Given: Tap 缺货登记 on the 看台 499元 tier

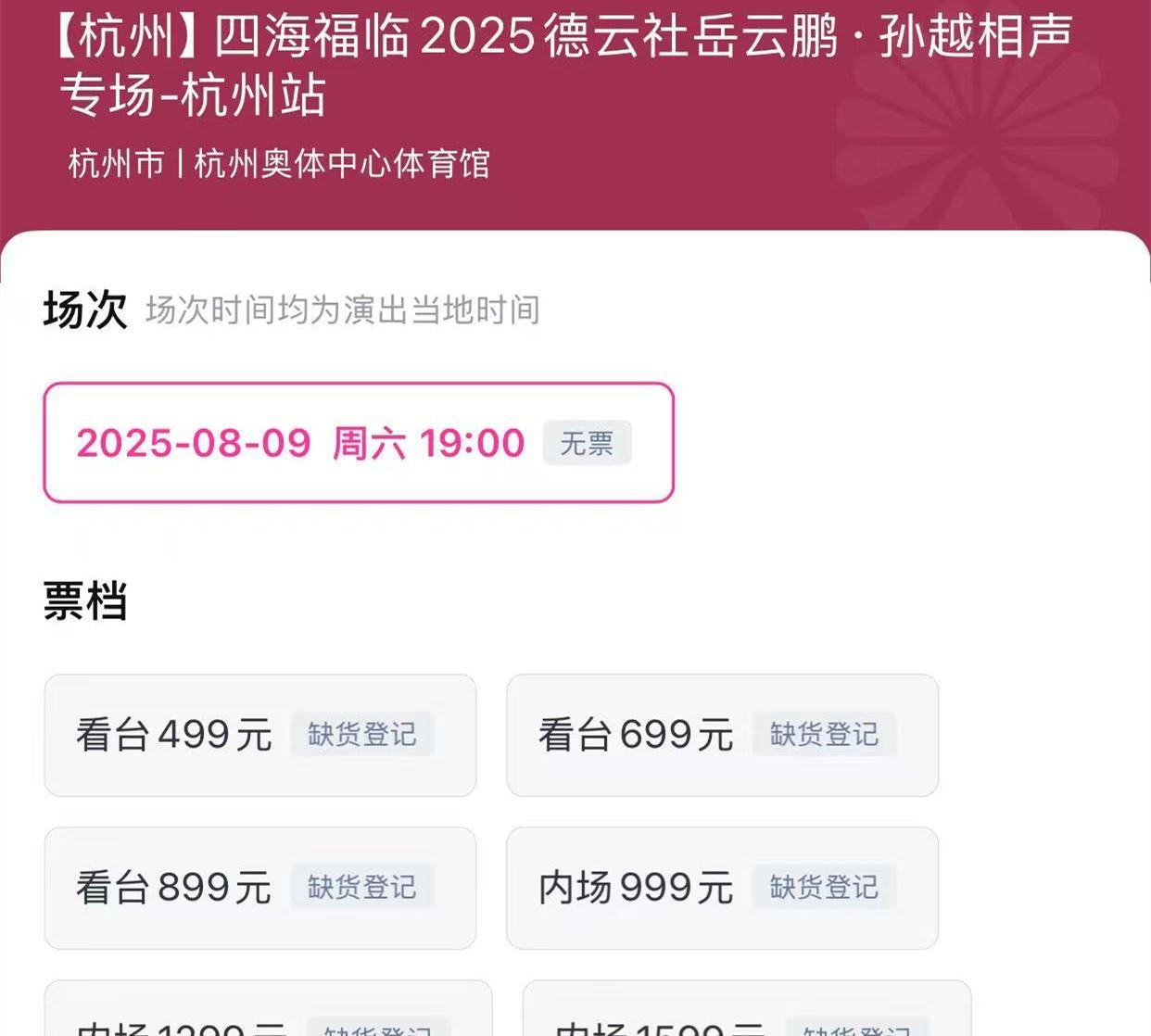Looking at the screenshot, I should point(362,735).
